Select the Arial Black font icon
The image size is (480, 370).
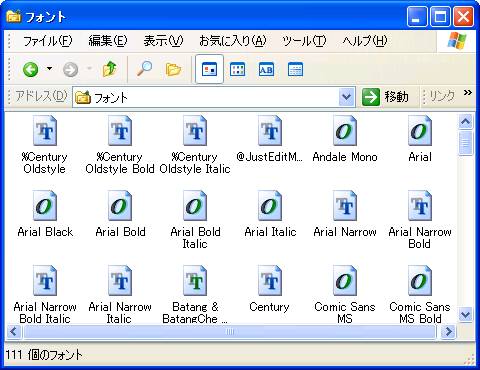point(45,206)
